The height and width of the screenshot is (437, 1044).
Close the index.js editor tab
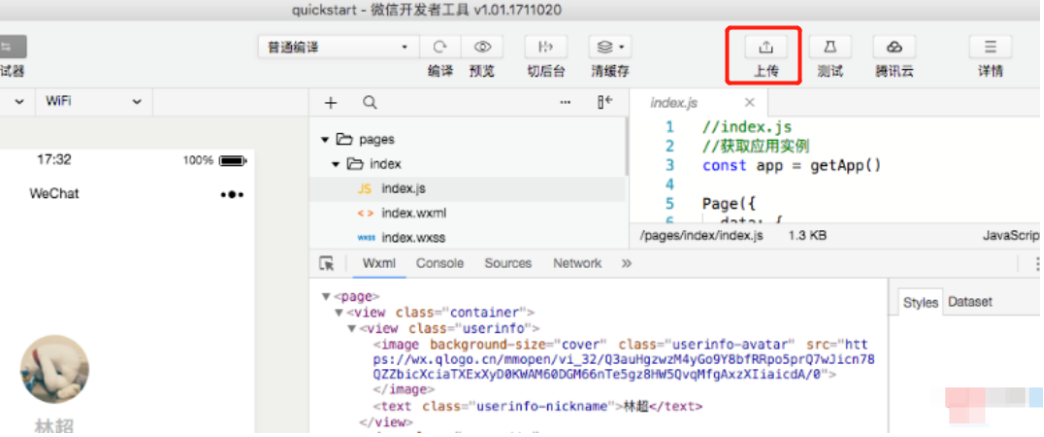[750, 103]
